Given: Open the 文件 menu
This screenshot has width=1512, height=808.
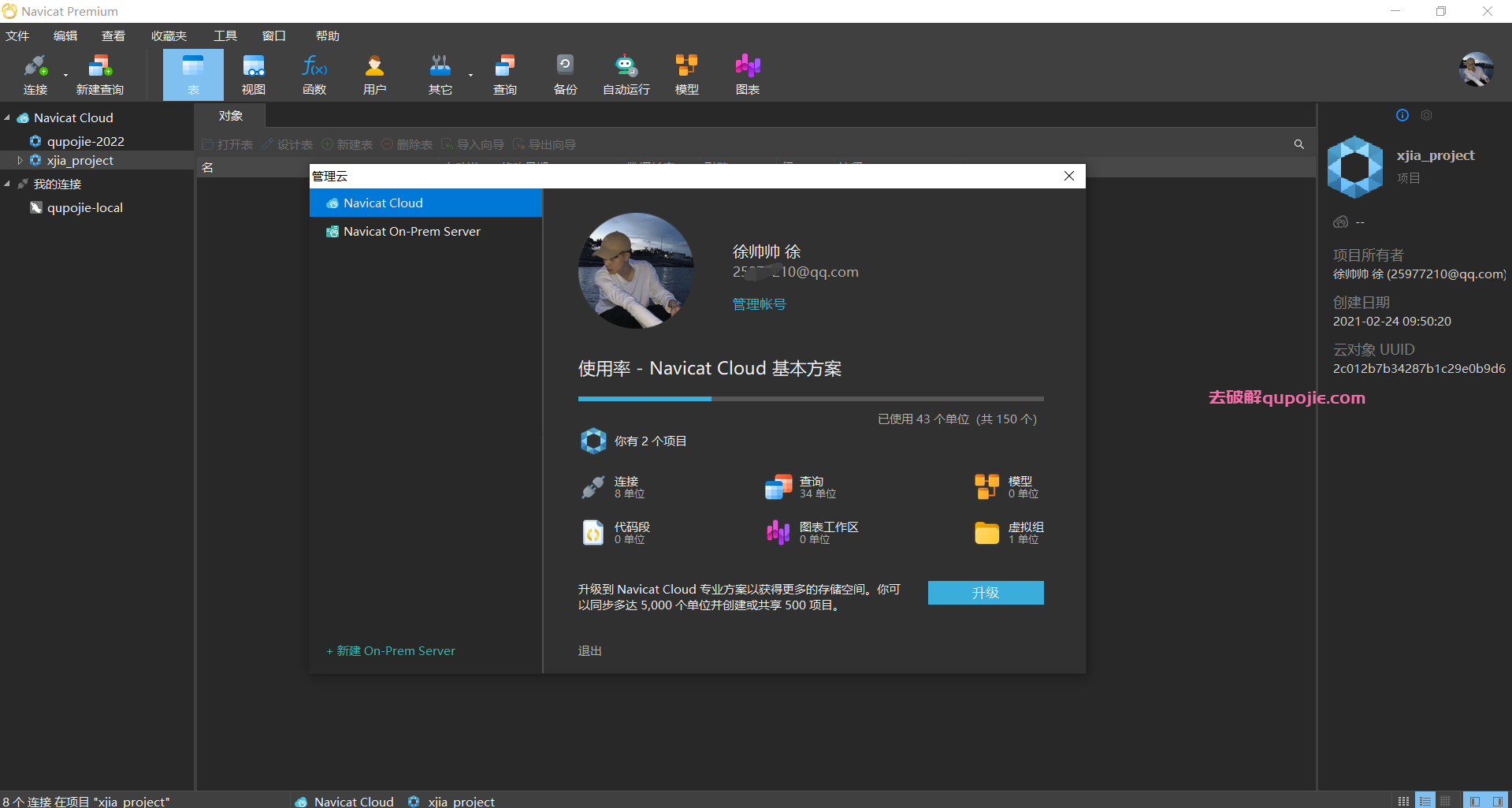Looking at the screenshot, I should (x=17, y=36).
